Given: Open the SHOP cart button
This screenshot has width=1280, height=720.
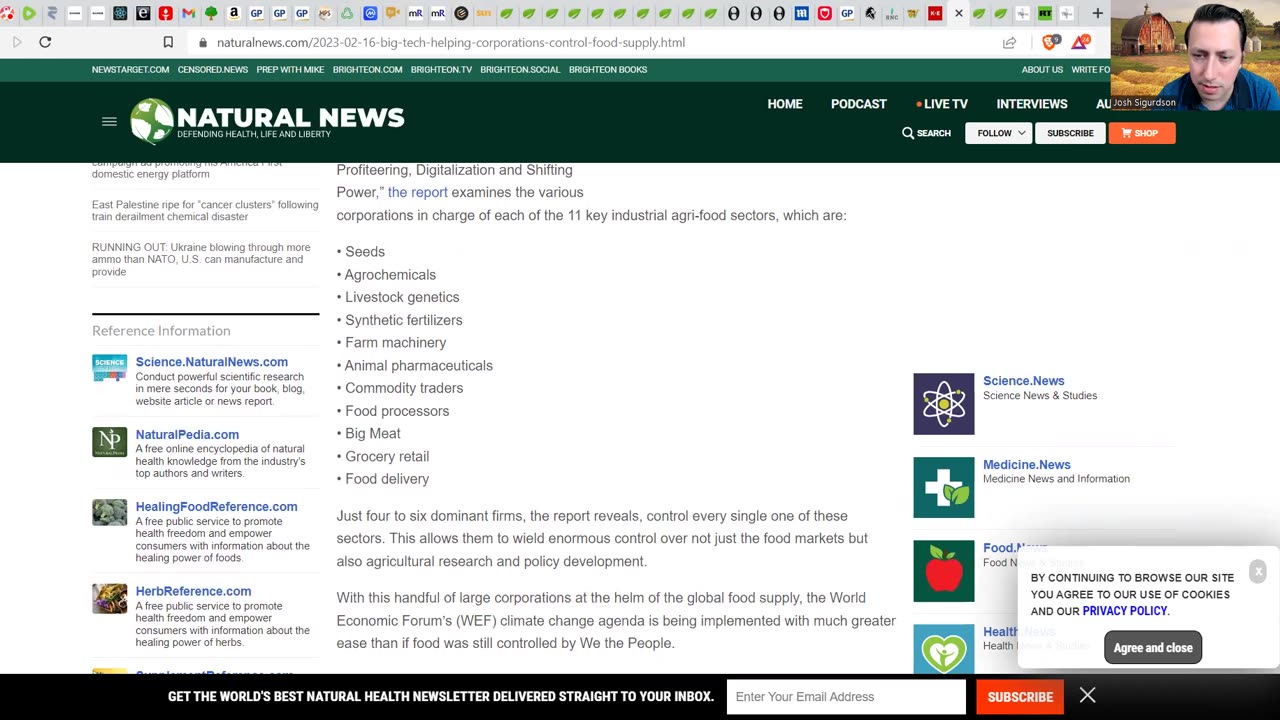Looking at the screenshot, I should [1142, 133].
